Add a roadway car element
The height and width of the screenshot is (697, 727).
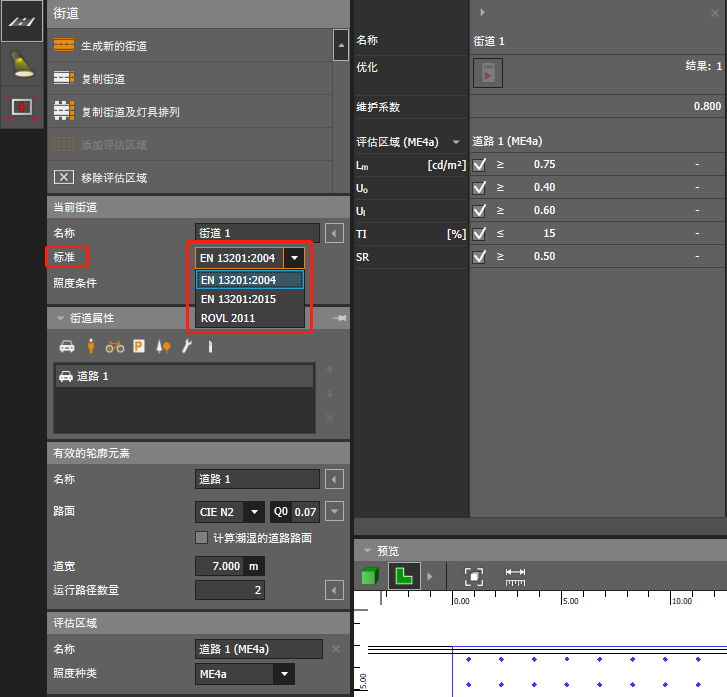click(67, 346)
